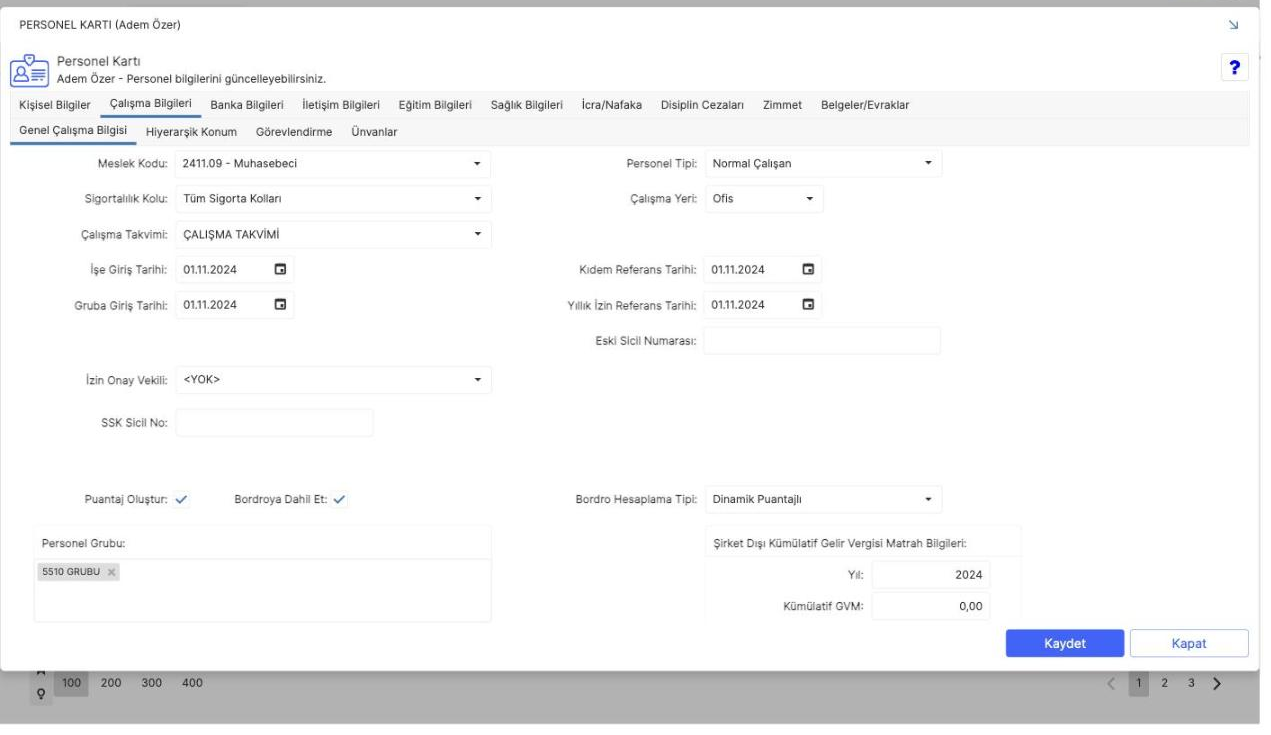Select the Hiyerarşik Konum sub-tab

pyautogui.click(x=191, y=132)
